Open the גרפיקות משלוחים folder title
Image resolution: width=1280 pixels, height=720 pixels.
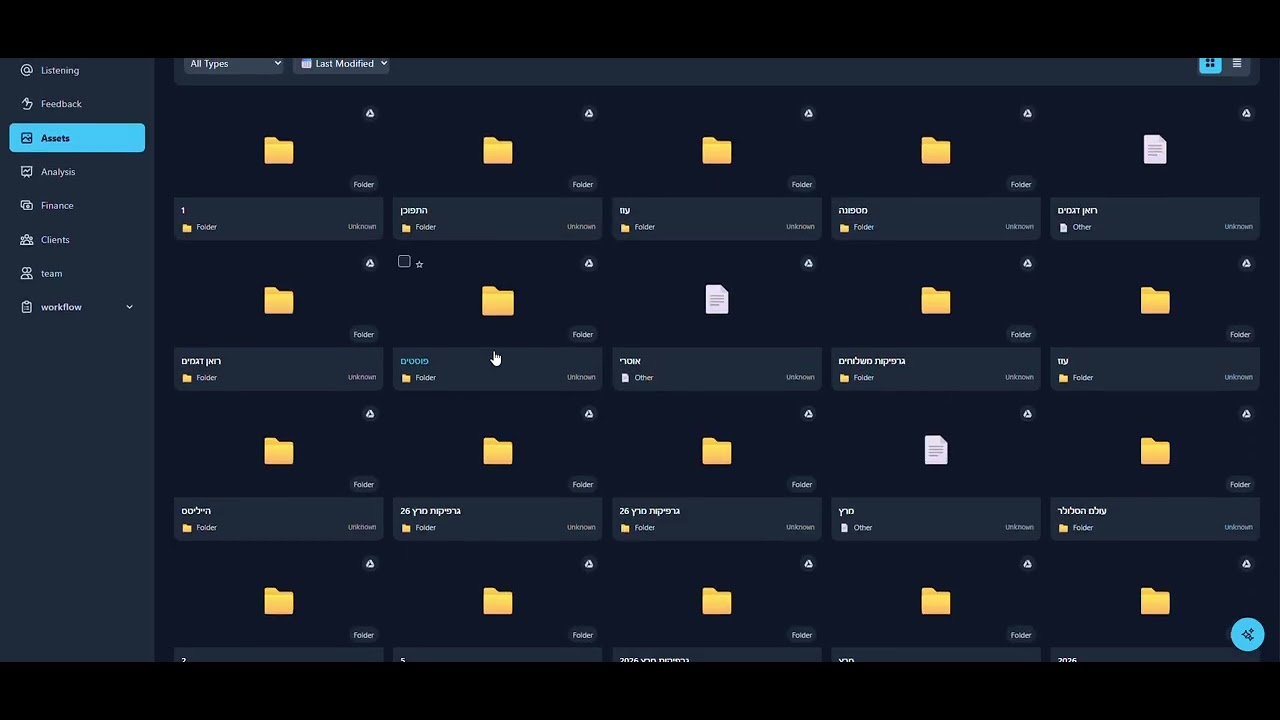872,361
